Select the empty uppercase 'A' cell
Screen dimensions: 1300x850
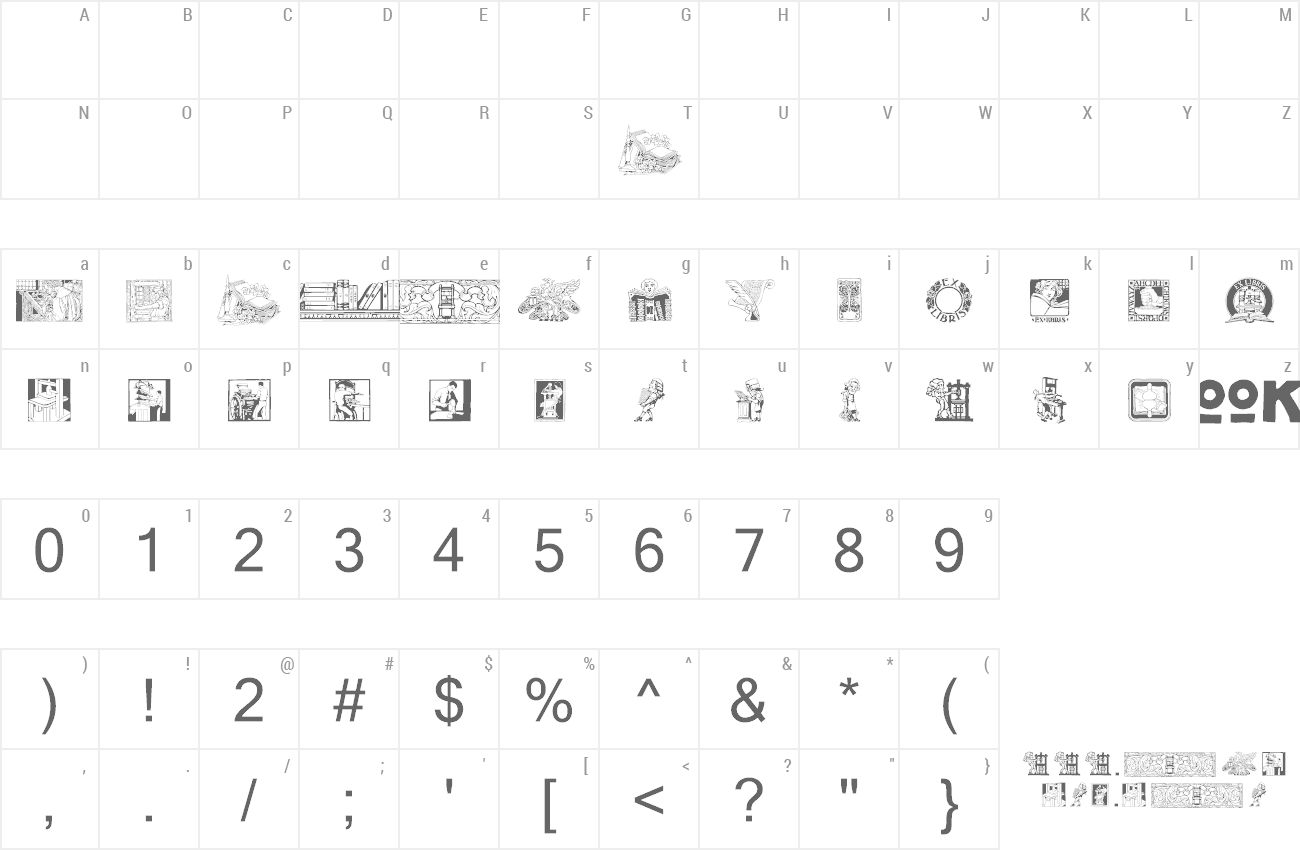(50, 50)
